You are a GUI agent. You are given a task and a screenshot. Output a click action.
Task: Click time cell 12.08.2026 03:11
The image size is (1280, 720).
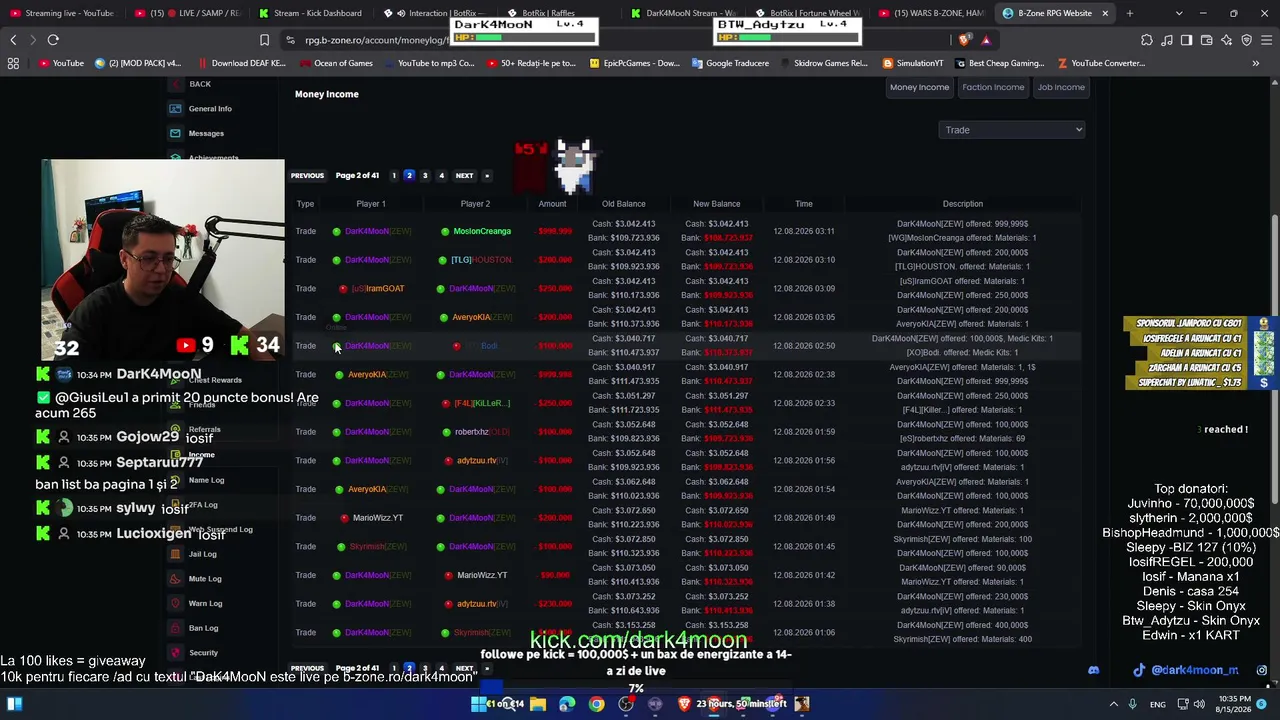click(x=803, y=231)
